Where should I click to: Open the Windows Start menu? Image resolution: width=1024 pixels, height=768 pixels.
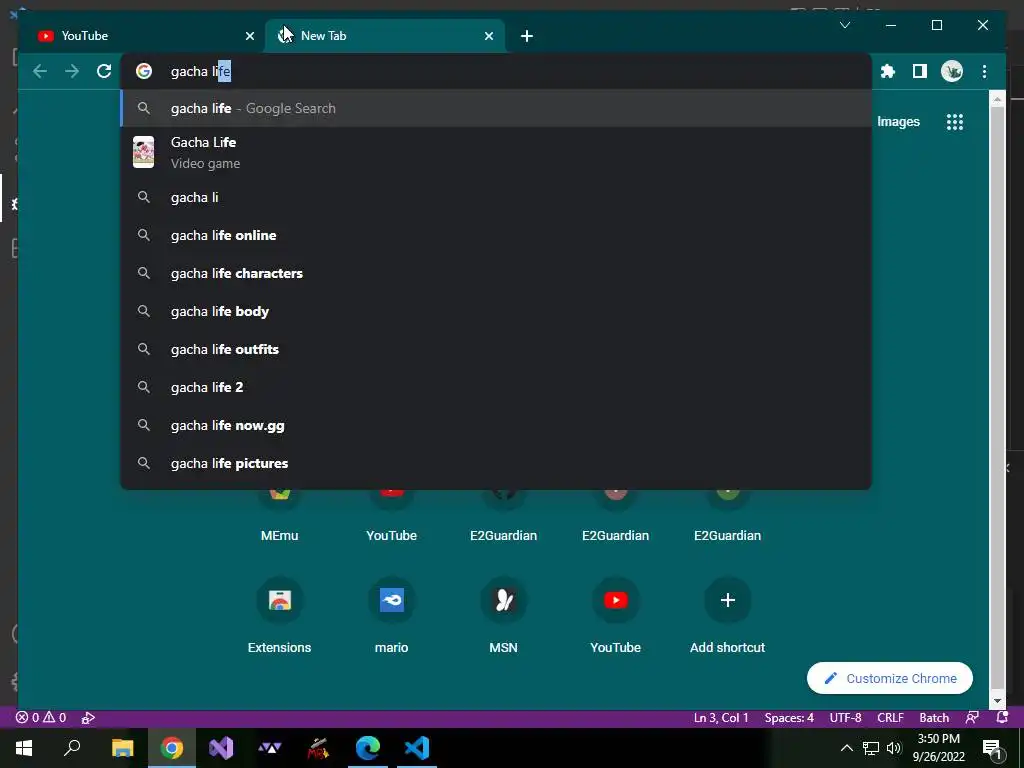pos(24,748)
